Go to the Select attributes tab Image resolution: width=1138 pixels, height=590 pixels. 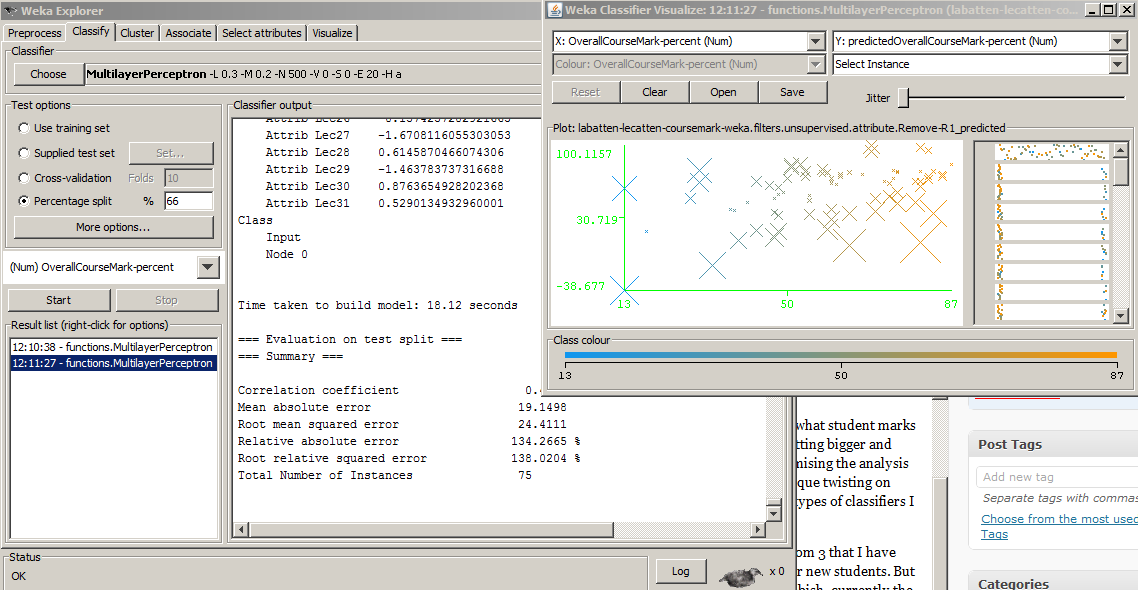click(261, 33)
